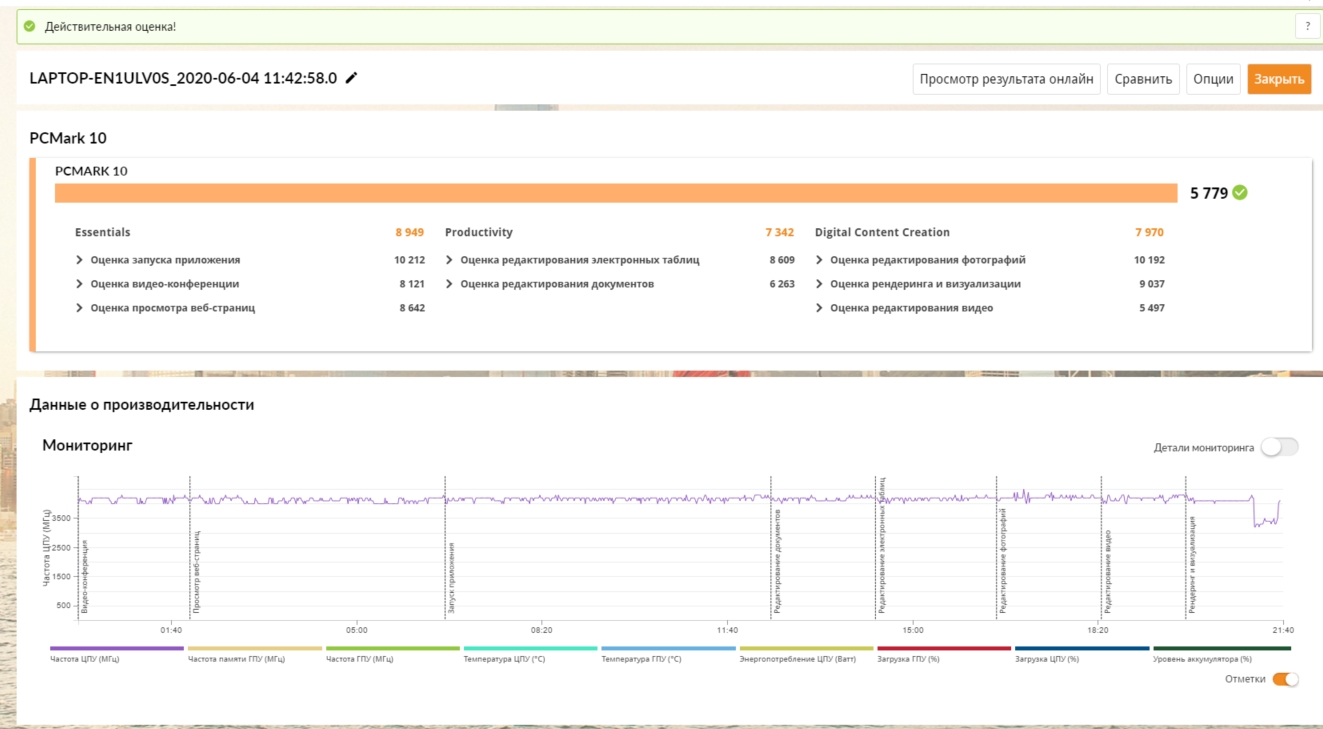Screen dimensions: 1323x729
Task: Click the rendering score 9 037
Action: tap(1152, 284)
